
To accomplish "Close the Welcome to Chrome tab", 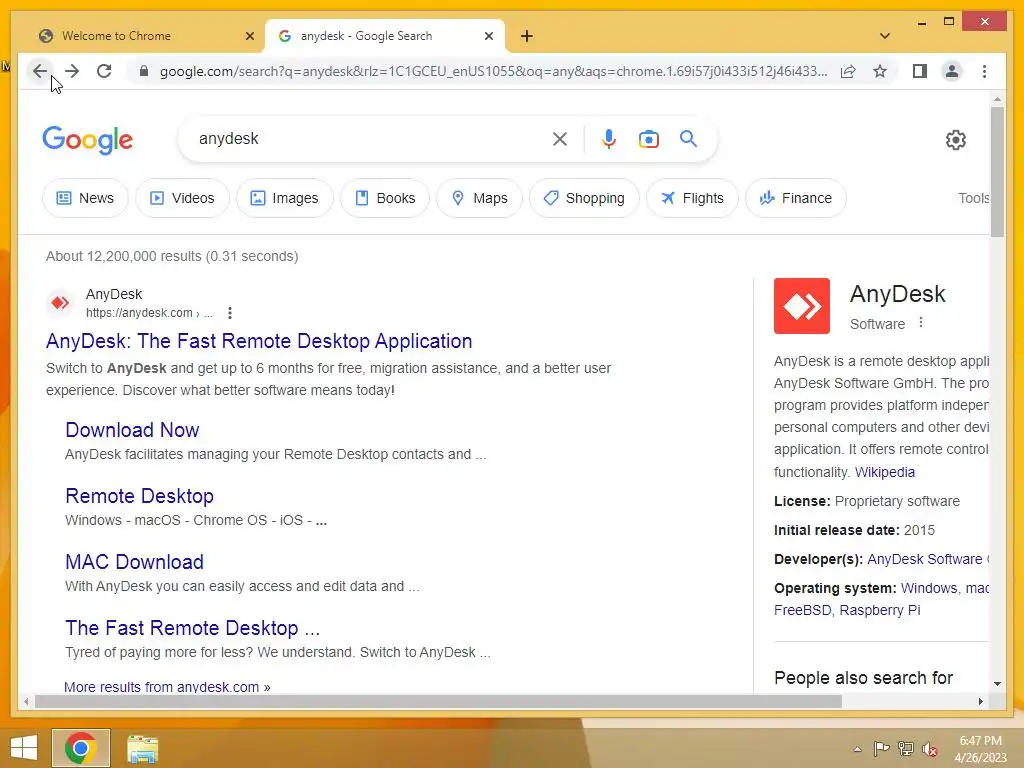I will (249, 36).
